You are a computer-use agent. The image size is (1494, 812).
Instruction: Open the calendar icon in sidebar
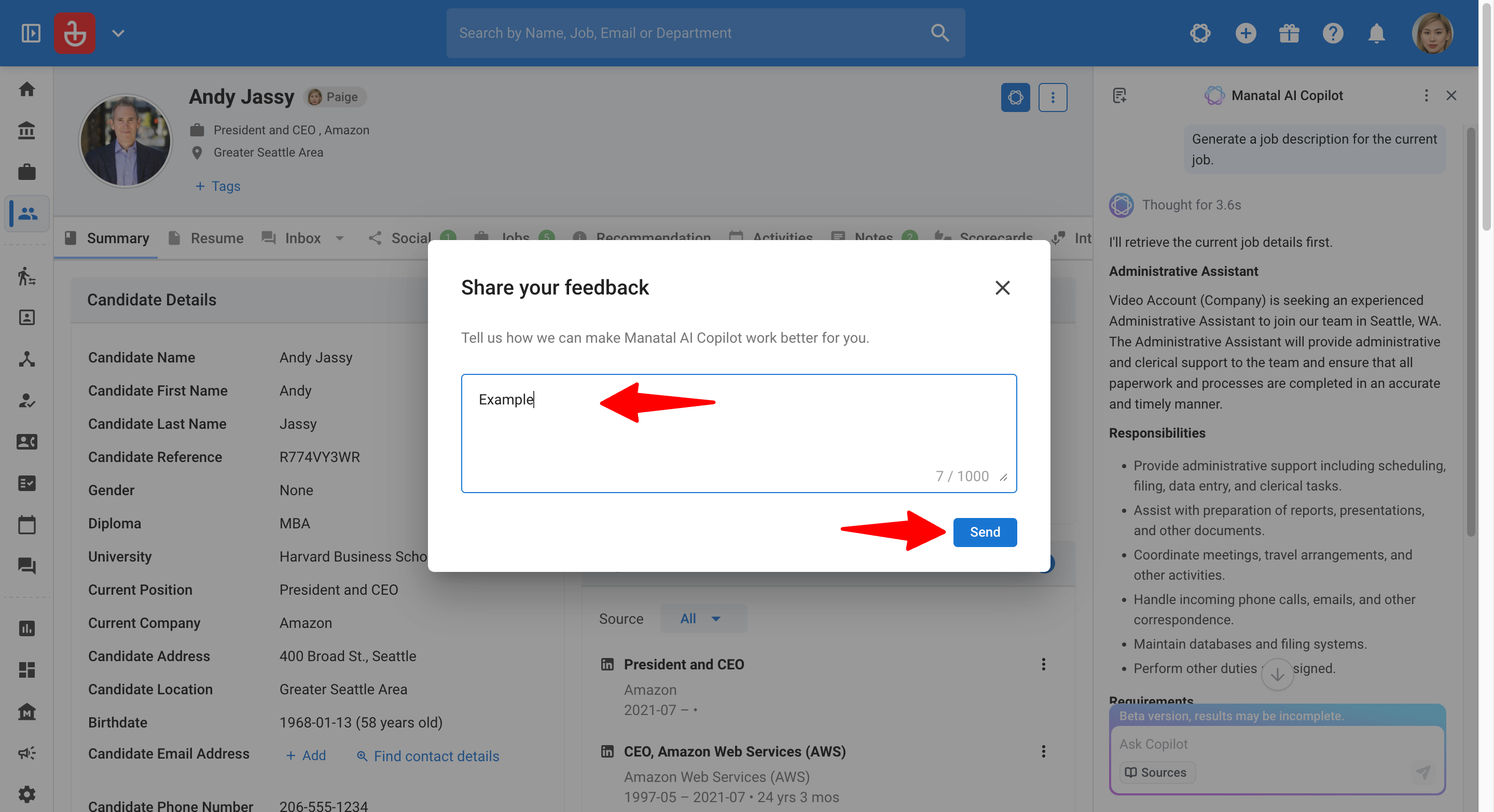pos(26,525)
